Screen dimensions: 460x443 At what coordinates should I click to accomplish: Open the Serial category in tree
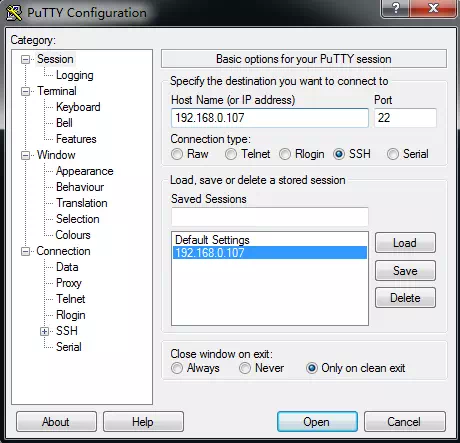(69, 347)
